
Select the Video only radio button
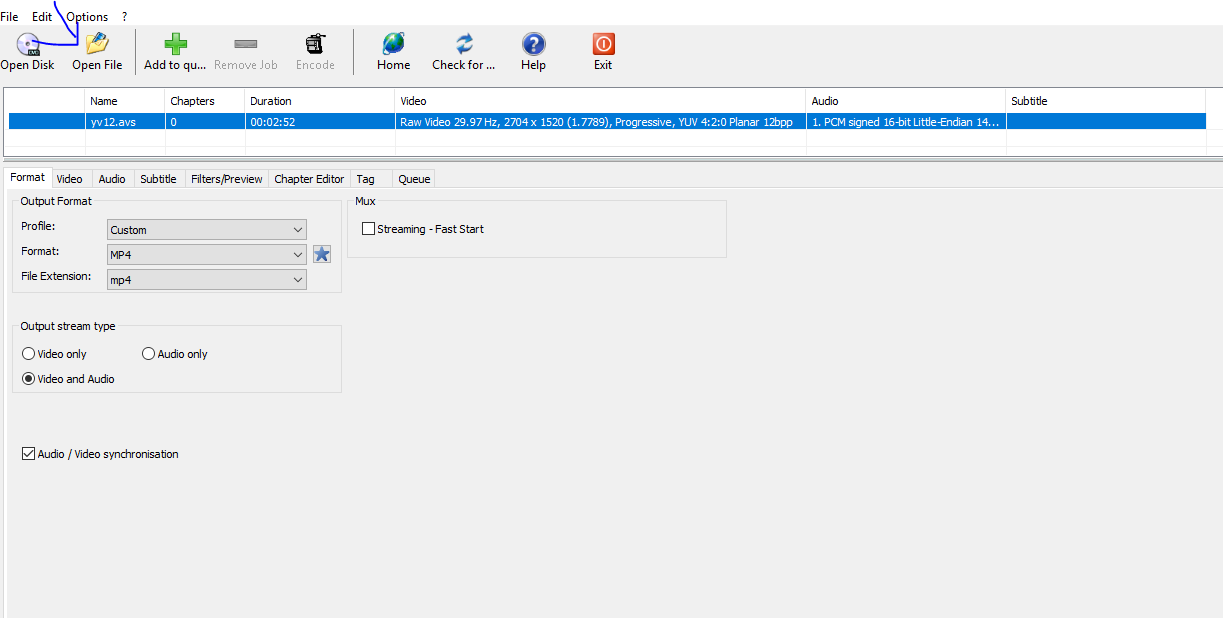coord(28,354)
